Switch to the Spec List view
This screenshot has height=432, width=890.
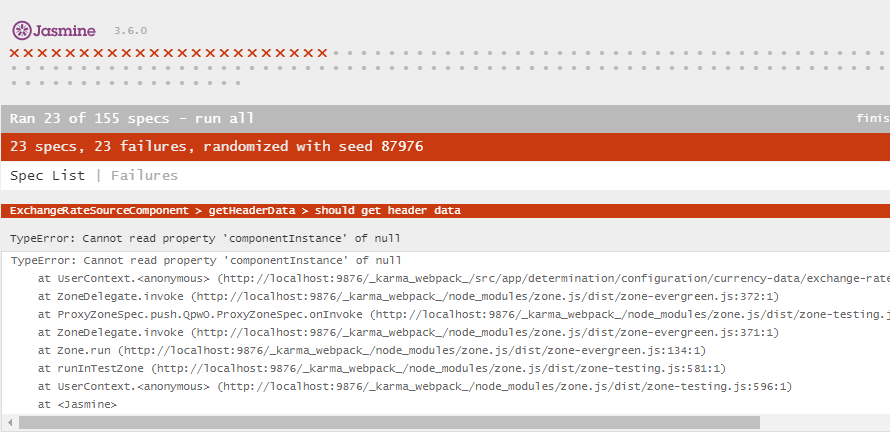pyautogui.click(x=47, y=175)
